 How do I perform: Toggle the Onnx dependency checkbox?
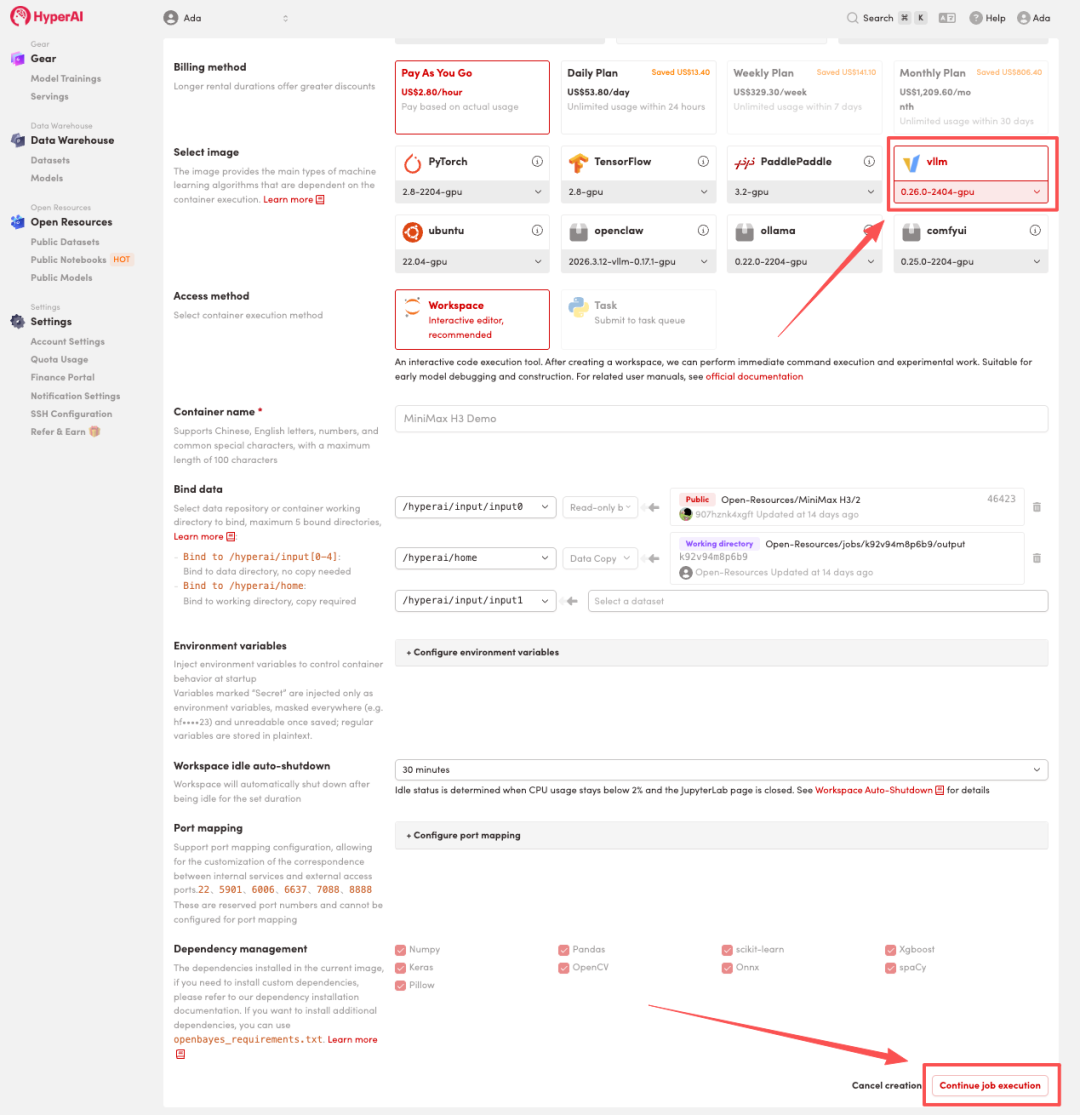(727, 968)
